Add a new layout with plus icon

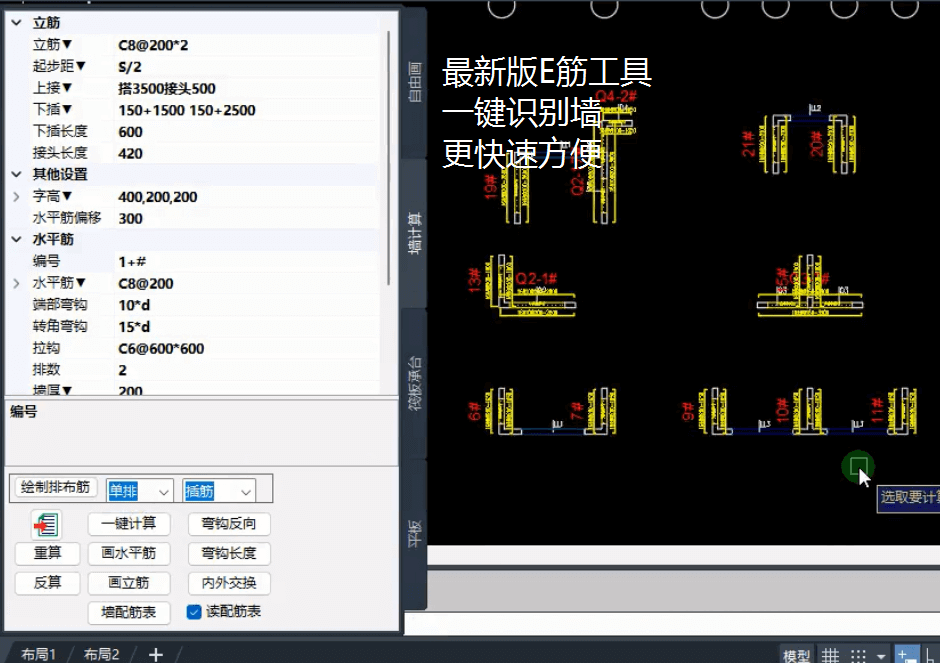tap(156, 654)
